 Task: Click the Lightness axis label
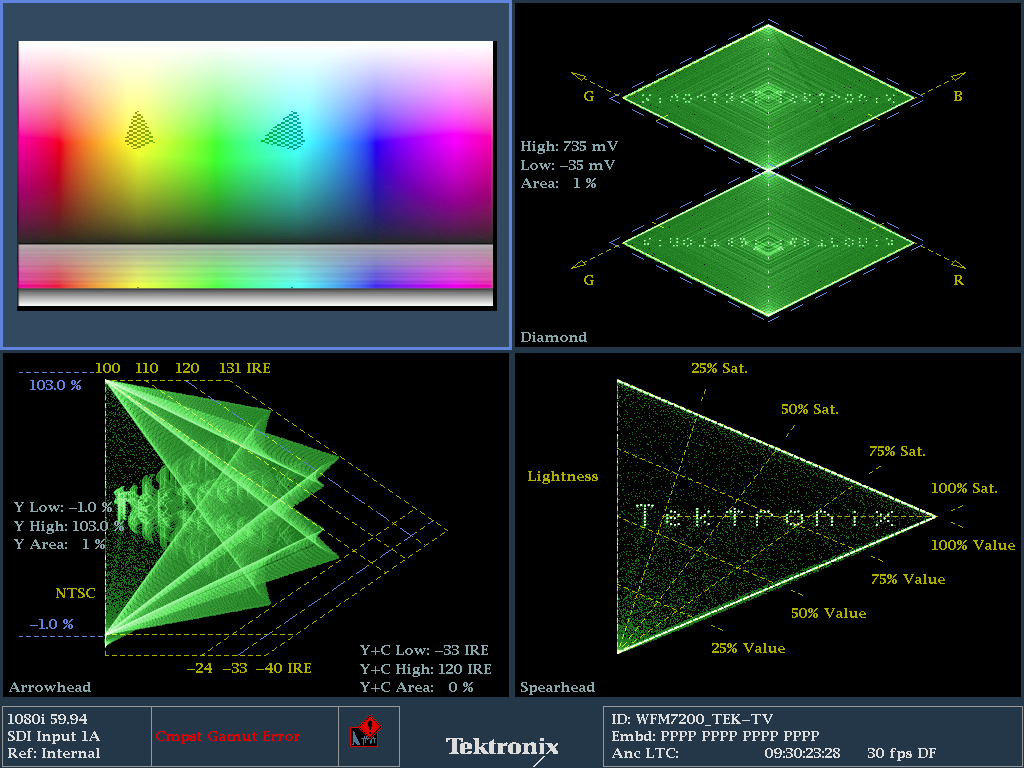click(562, 476)
